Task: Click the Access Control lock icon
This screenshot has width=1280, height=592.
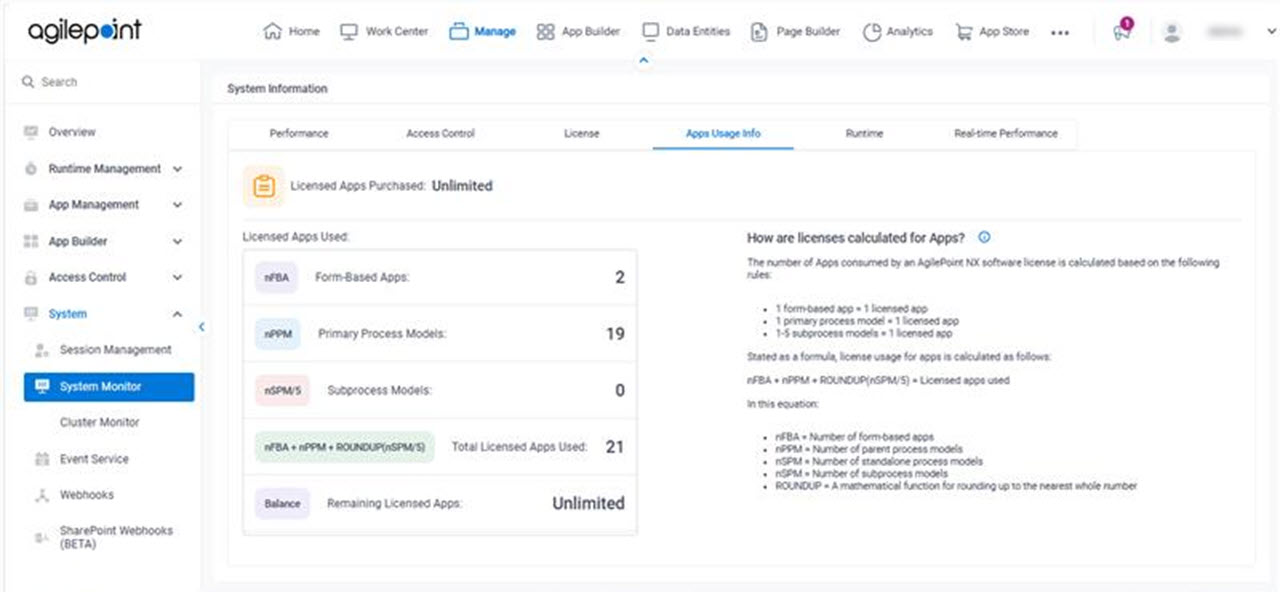Action: (30, 277)
